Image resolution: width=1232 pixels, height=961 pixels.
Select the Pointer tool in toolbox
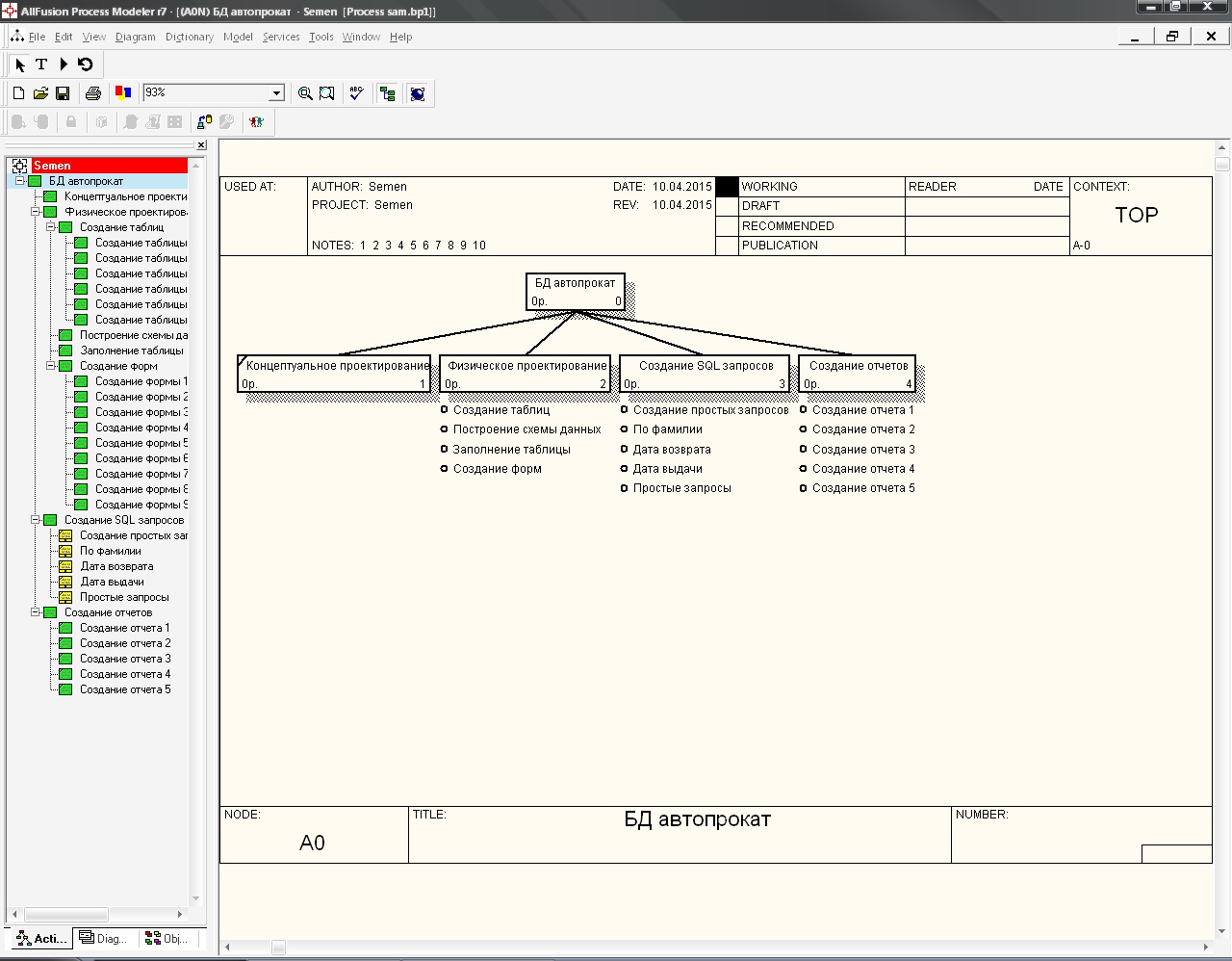[20, 65]
